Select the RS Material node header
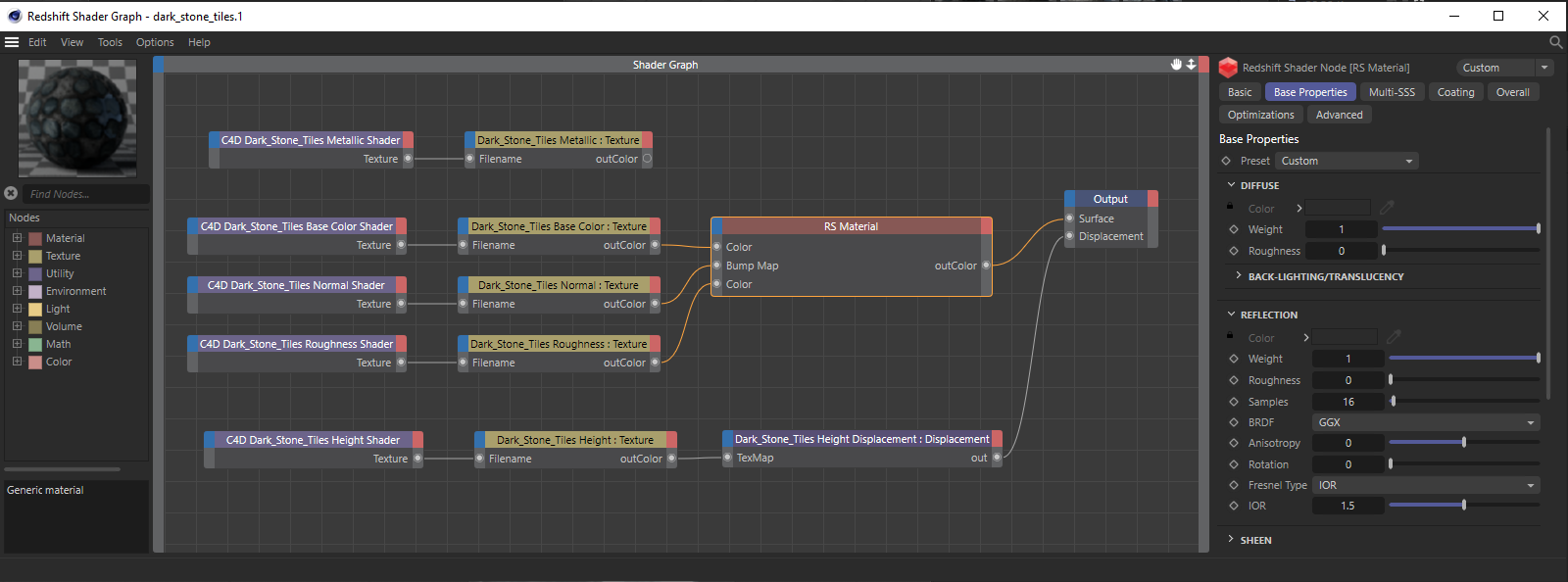The image size is (1568, 582). pos(851,226)
